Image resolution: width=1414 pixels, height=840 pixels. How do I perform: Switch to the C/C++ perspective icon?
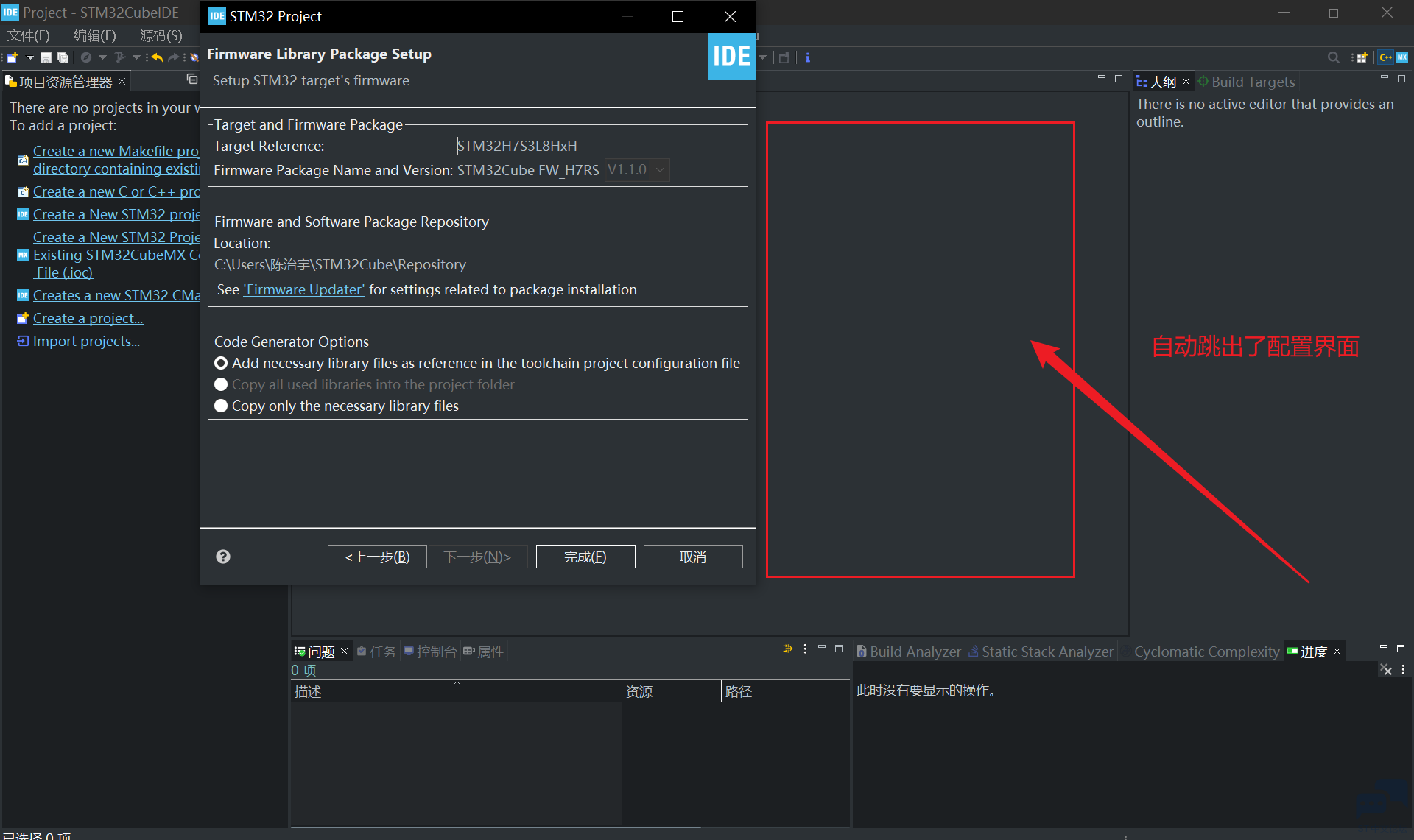pyautogui.click(x=1385, y=57)
